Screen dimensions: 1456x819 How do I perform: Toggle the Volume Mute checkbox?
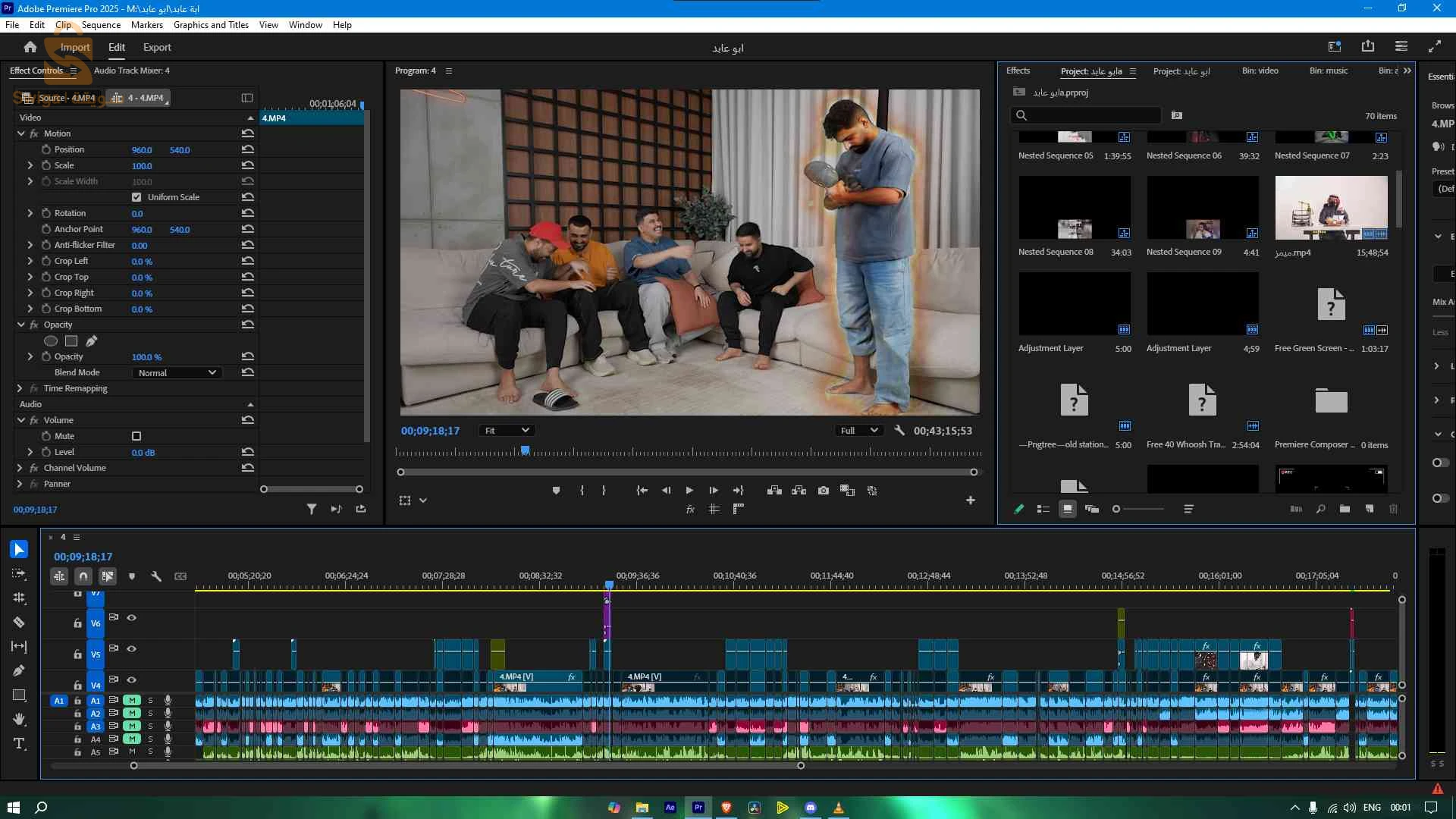[136, 436]
